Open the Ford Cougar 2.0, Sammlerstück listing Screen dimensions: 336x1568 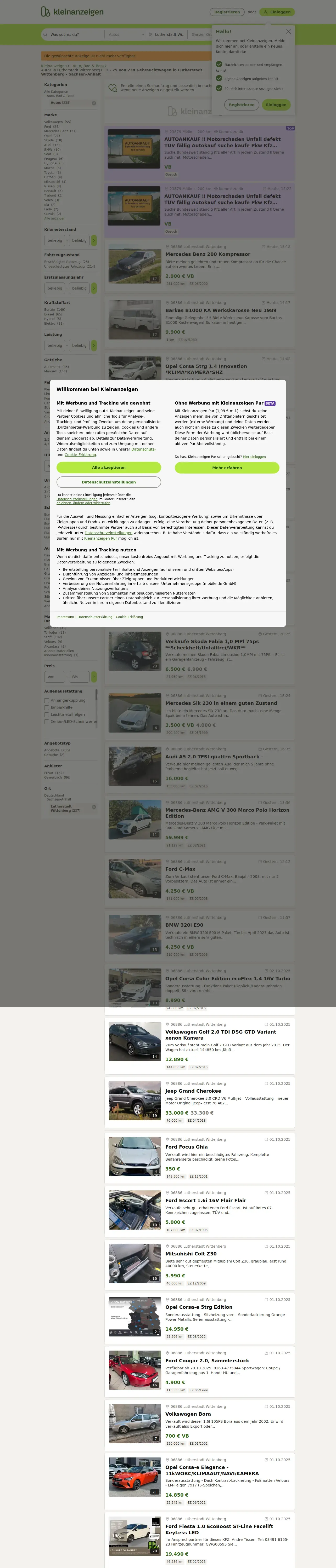[207, 1361]
